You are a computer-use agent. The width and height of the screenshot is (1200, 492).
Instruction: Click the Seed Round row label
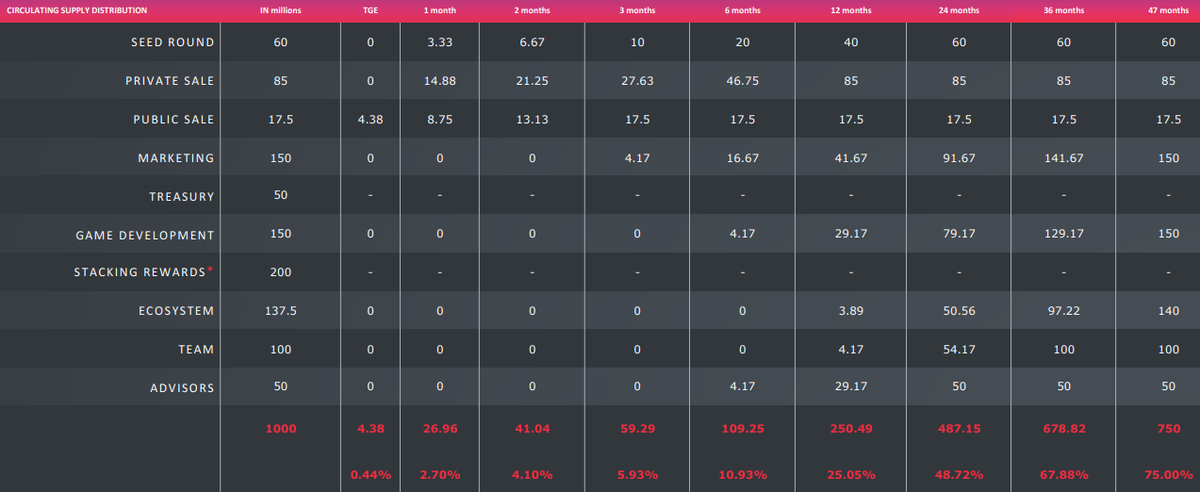click(172, 43)
